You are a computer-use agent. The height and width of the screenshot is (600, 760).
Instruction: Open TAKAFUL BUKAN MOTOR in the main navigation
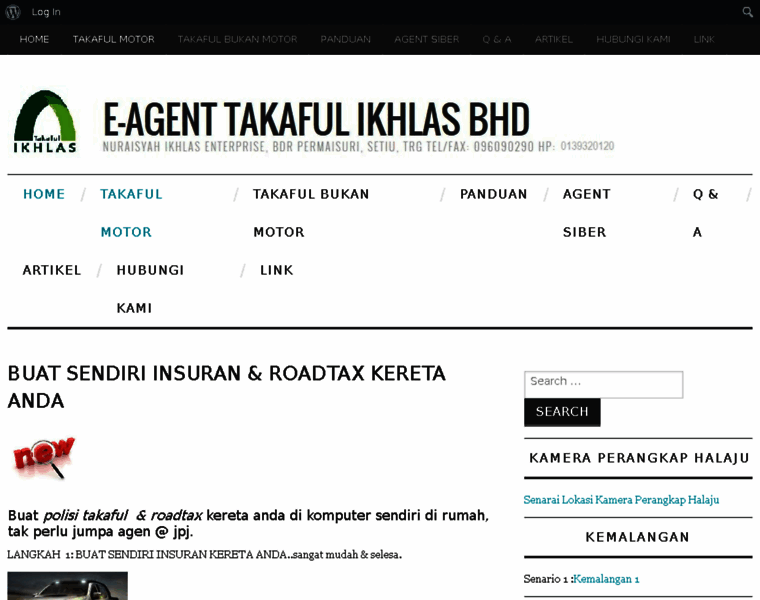point(311,213)
